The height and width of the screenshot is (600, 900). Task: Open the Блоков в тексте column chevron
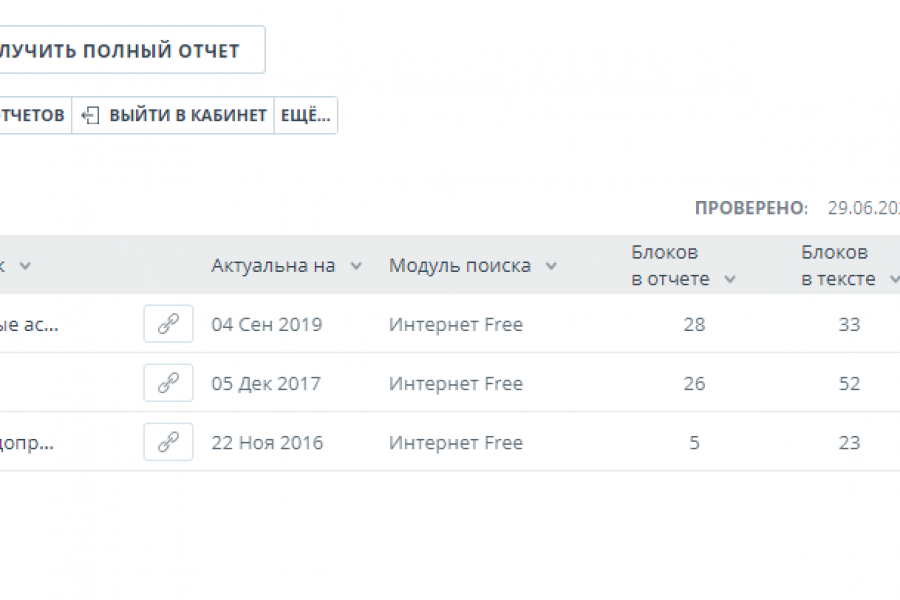[895, 280]
